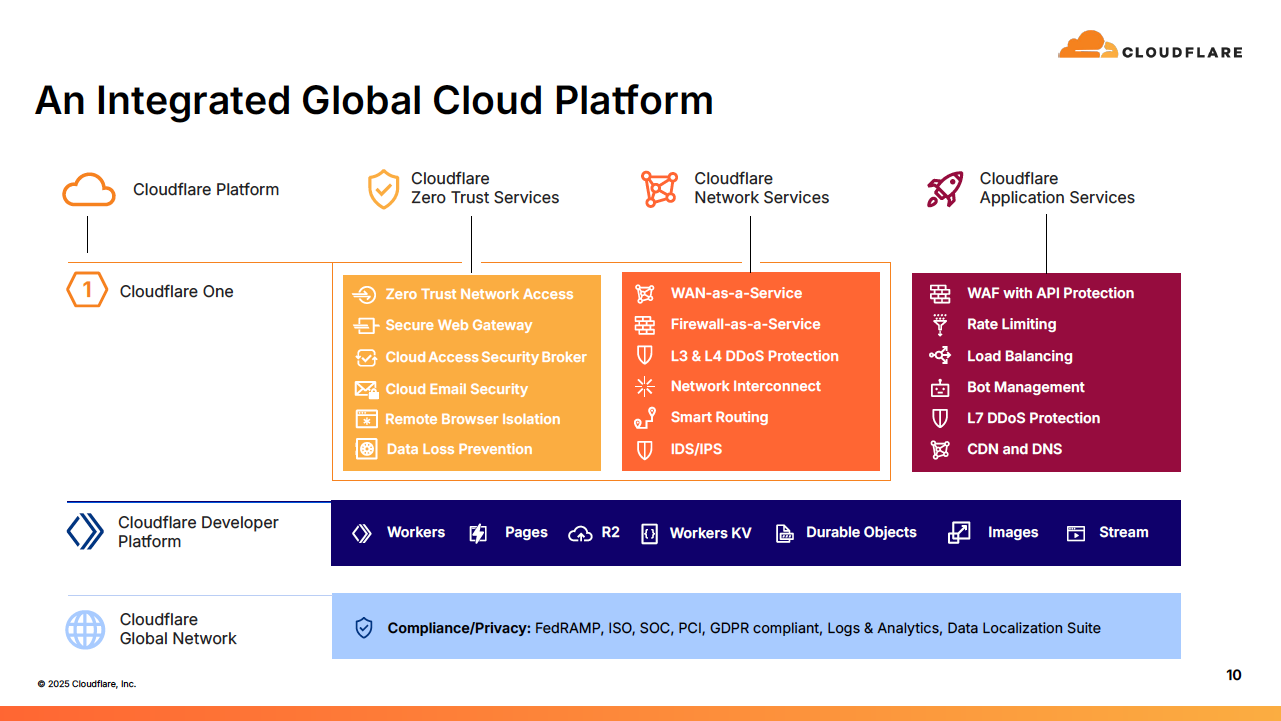Click the Cloudflare Global Network globe icon
1281x721 pixels.
(x=85, y=630)
